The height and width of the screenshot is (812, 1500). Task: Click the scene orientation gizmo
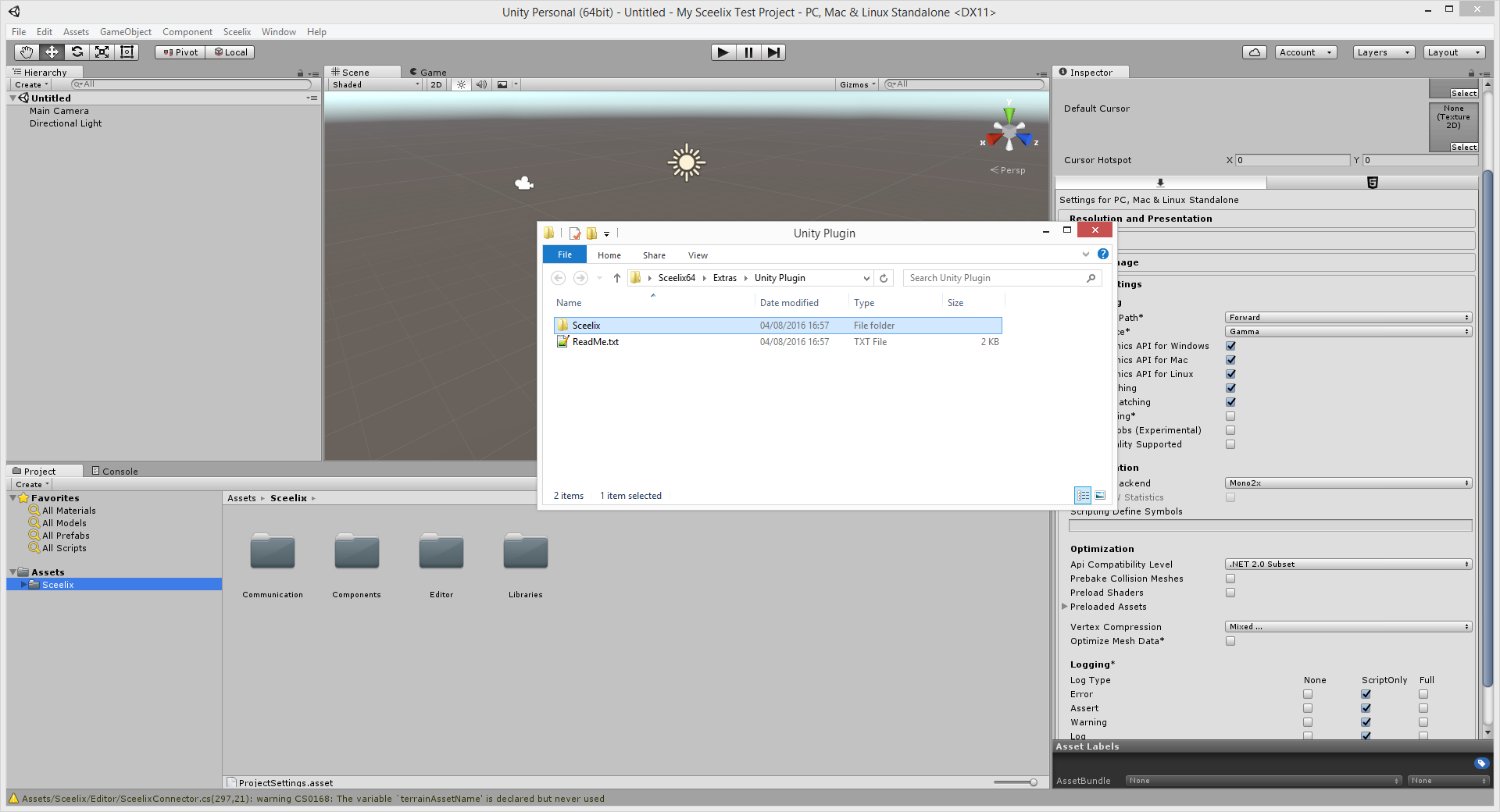coord(1009,131)
